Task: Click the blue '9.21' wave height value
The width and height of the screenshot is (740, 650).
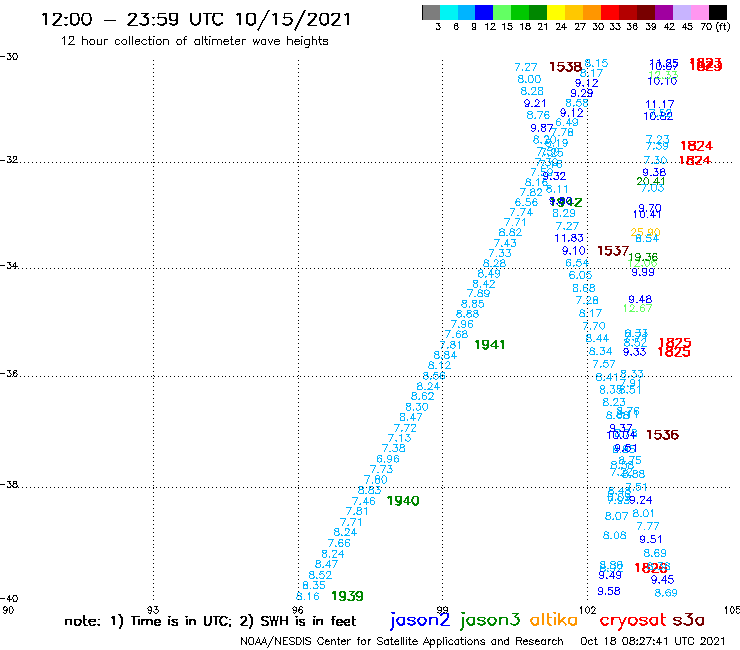Action: (535, 103)
